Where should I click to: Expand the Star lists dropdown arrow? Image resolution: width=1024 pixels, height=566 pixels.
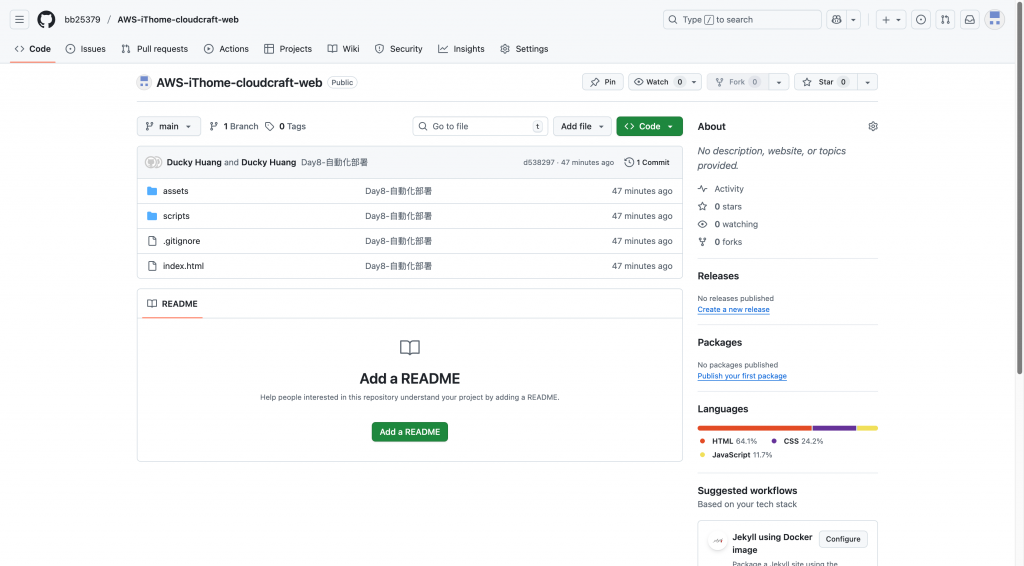pyautogui.click(x=867, y=82)
